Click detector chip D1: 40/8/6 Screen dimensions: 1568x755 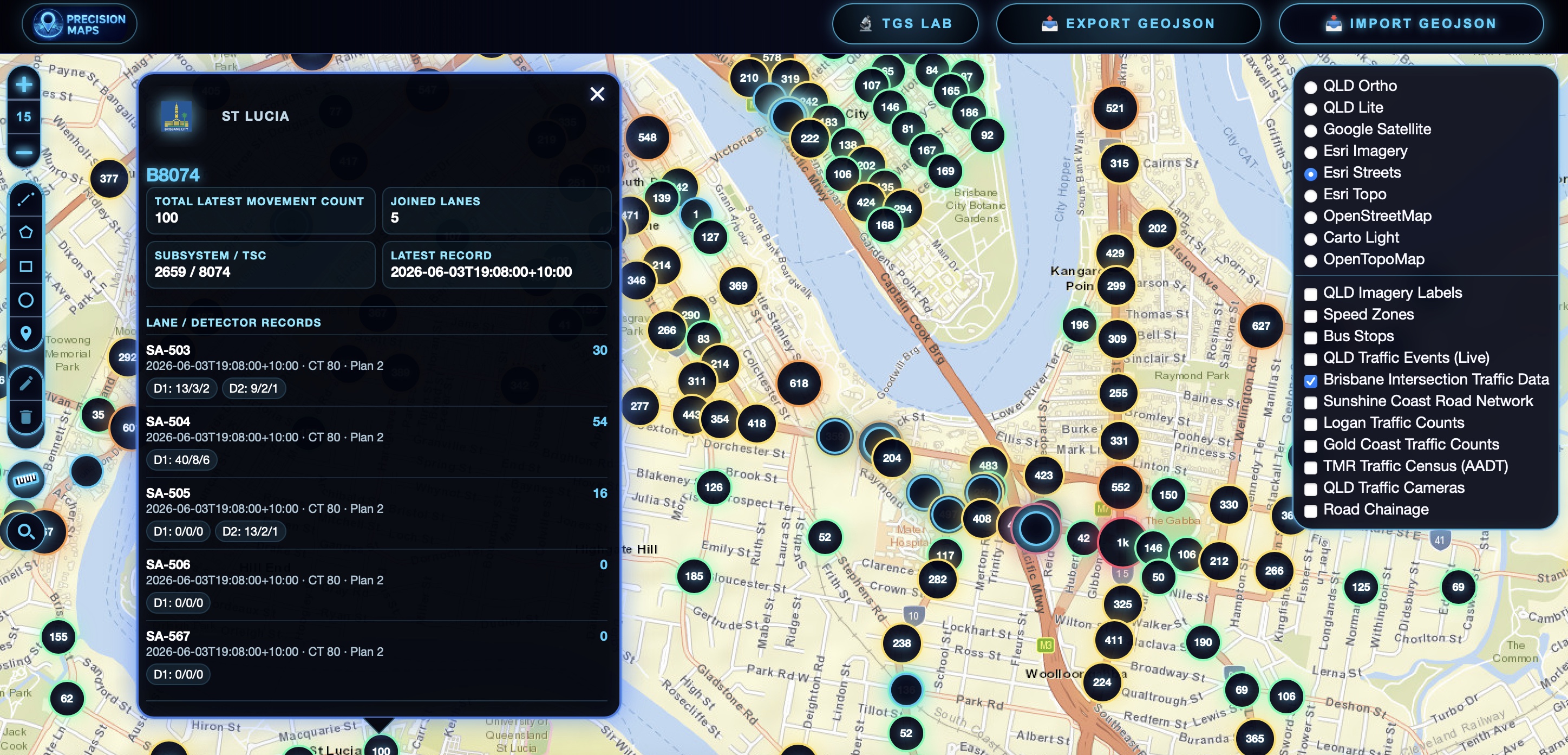(x=181, y=460)
